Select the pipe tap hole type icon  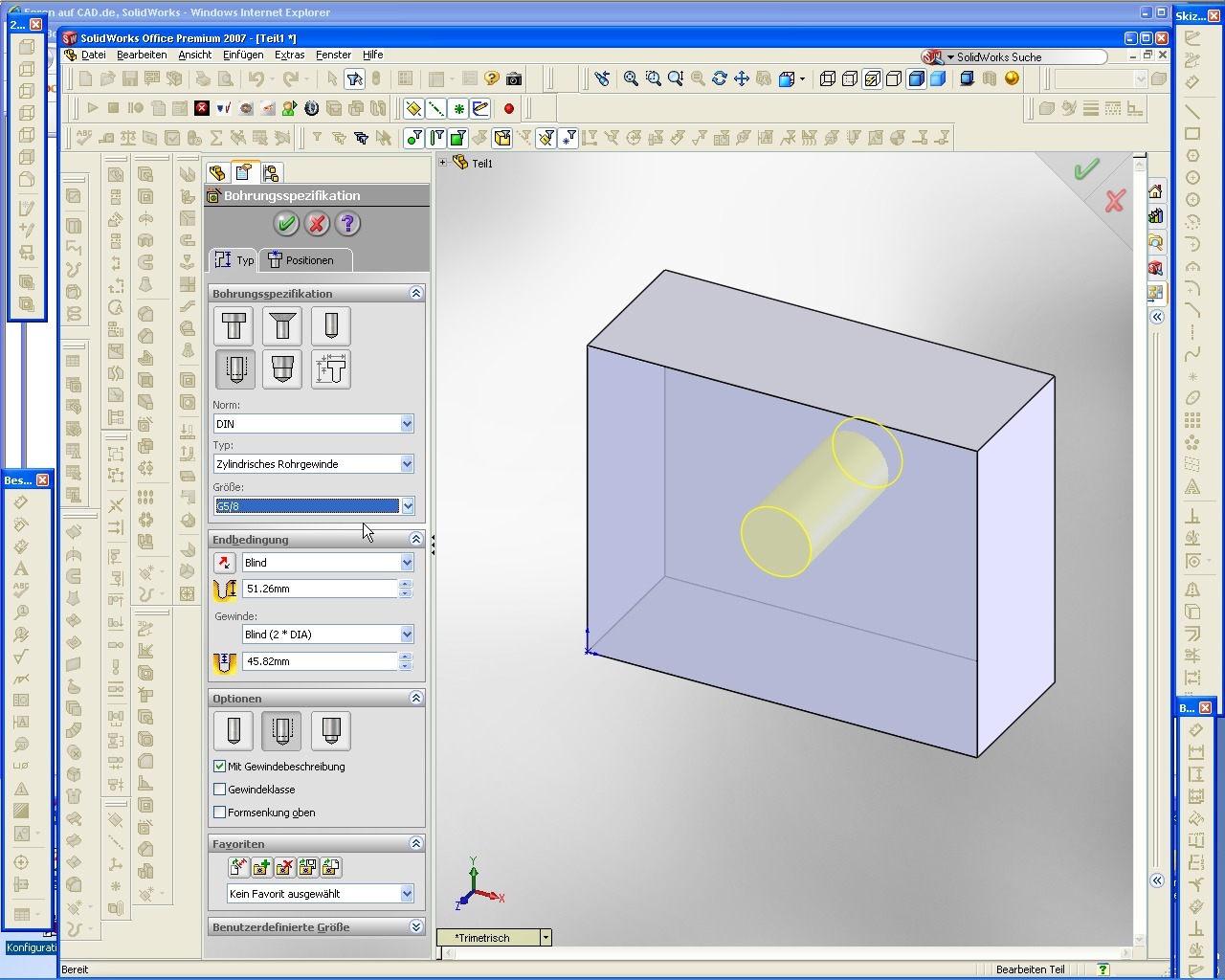click(x=282, y=369)
